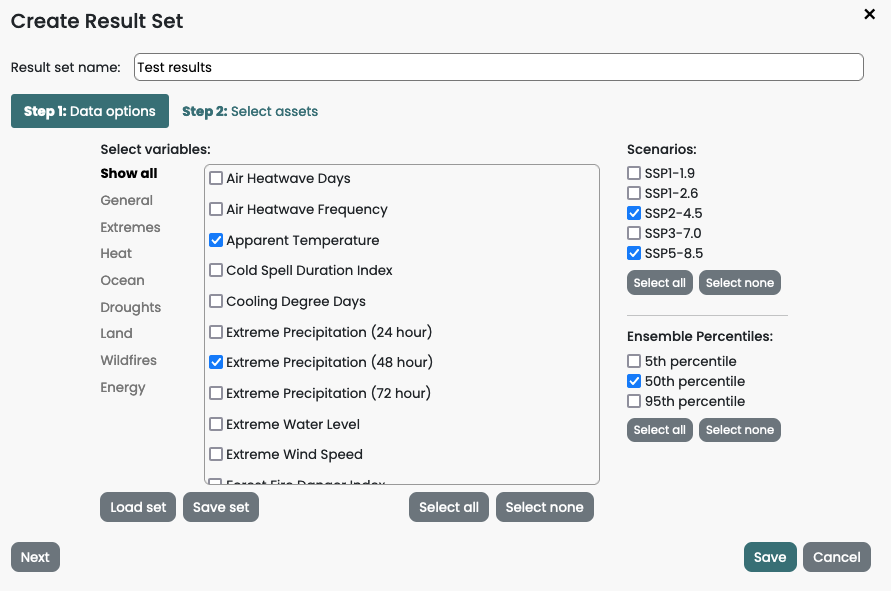
Task: Disable the SSP2-4.5 scenario
Action: tap(634, 213)
